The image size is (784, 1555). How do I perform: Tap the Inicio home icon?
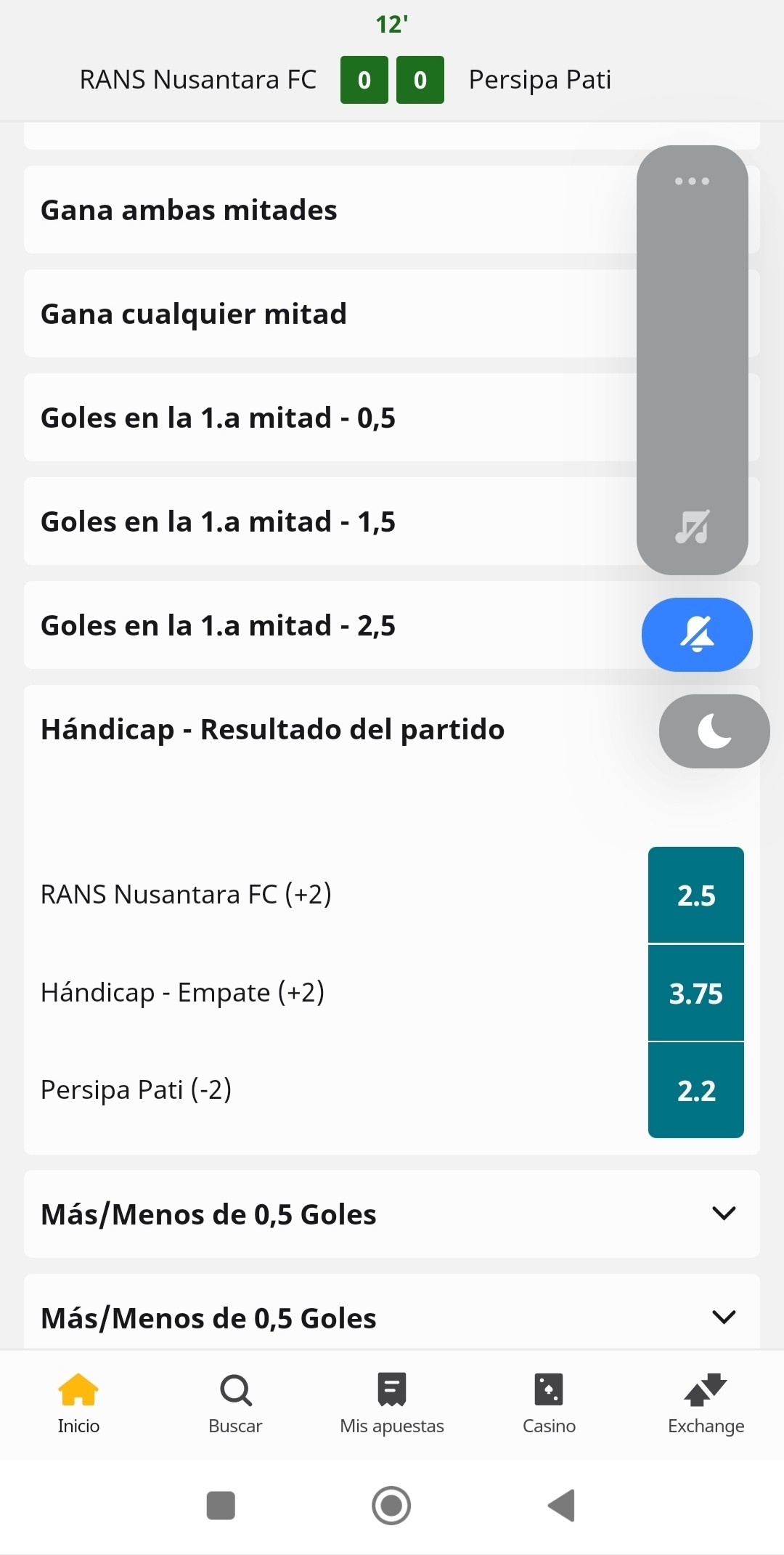tap(78, 1389)
